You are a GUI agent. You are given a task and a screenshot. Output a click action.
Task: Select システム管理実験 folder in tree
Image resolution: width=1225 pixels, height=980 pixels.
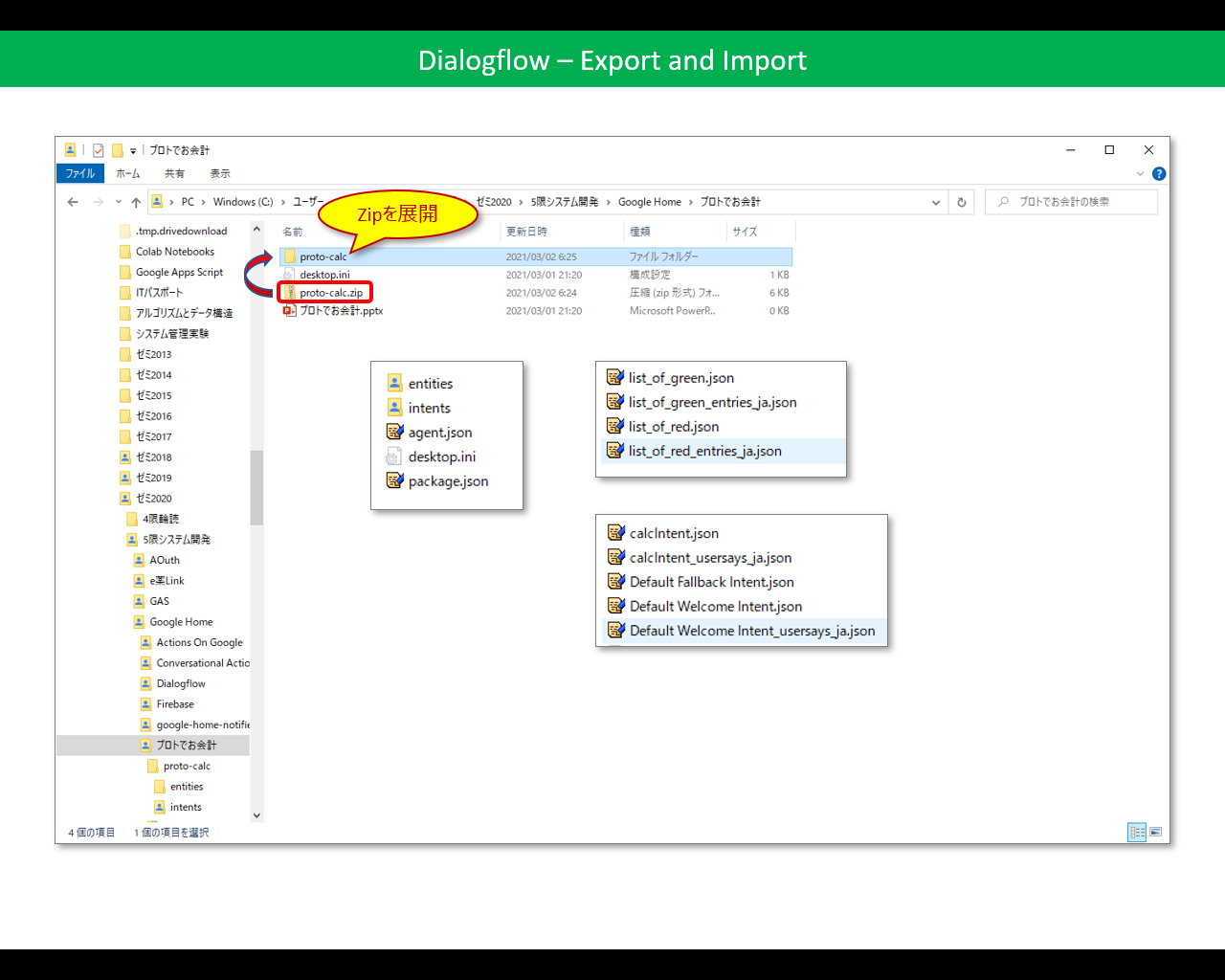click(171, 334)
